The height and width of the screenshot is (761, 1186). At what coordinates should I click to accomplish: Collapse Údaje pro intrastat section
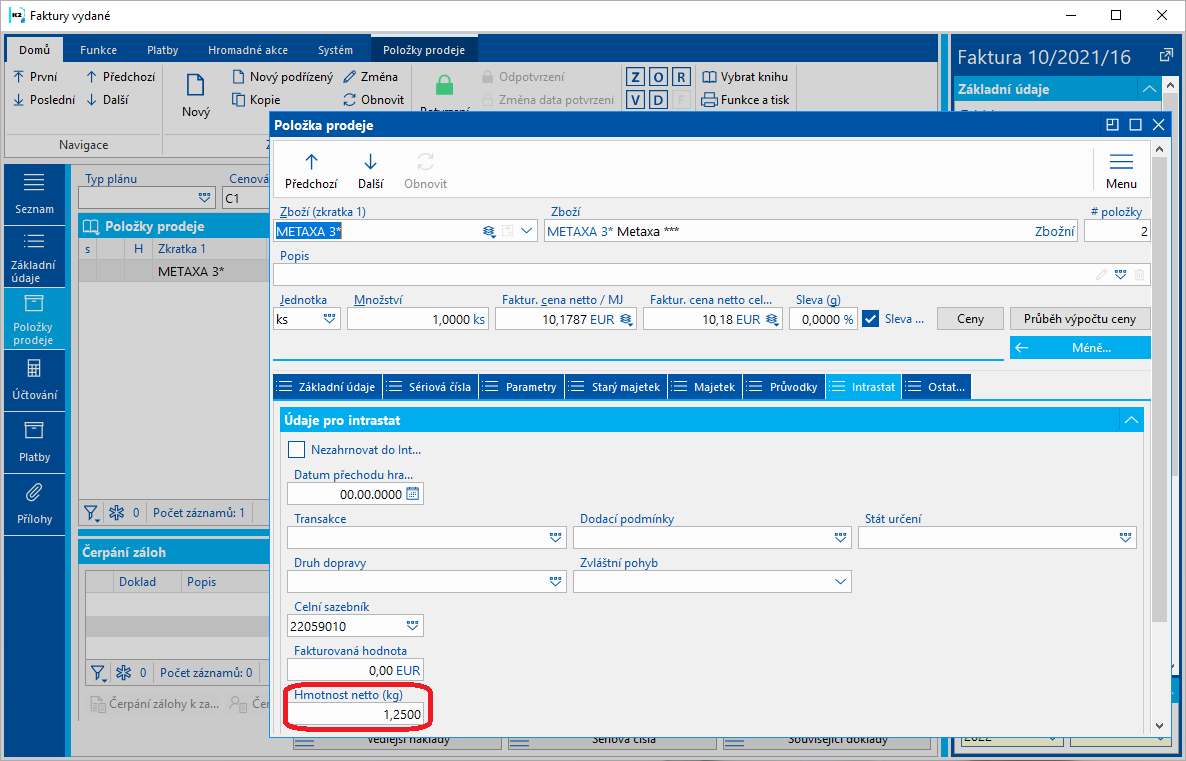(x=1131, y=420)
